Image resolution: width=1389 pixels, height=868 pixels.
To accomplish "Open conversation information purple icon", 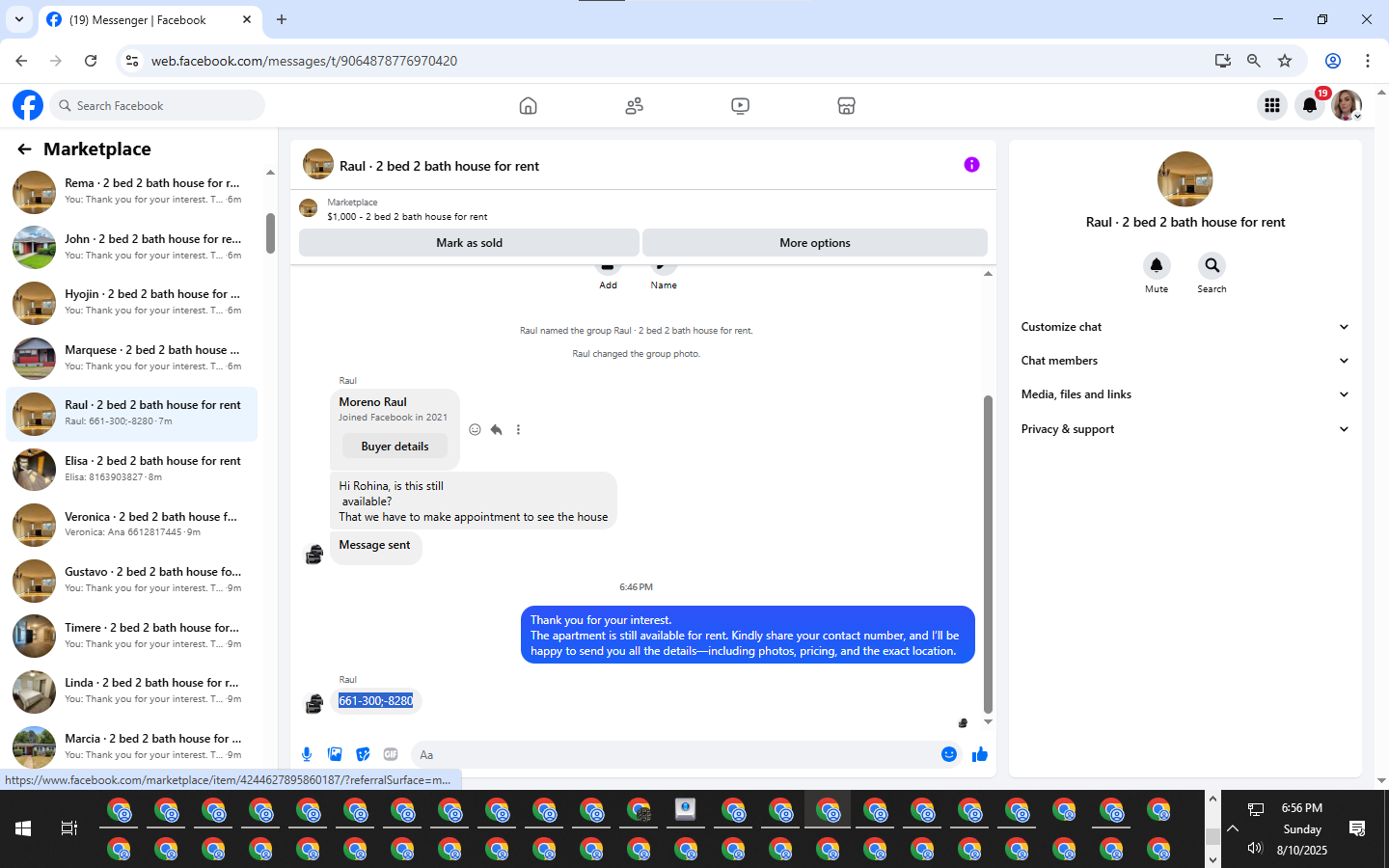I will click(x=971, y=165).
